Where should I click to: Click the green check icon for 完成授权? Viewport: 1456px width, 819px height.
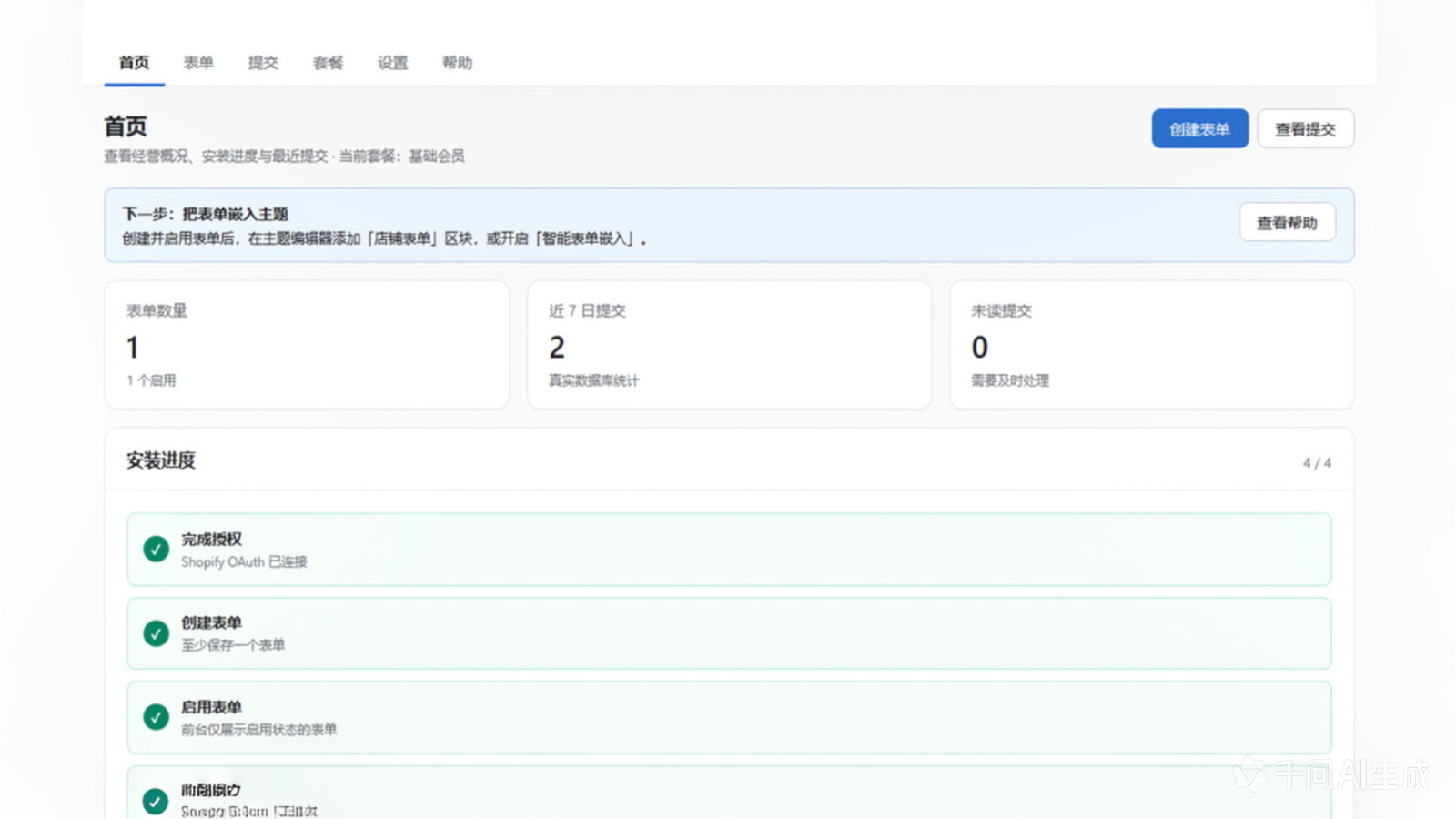coord(157,549)
